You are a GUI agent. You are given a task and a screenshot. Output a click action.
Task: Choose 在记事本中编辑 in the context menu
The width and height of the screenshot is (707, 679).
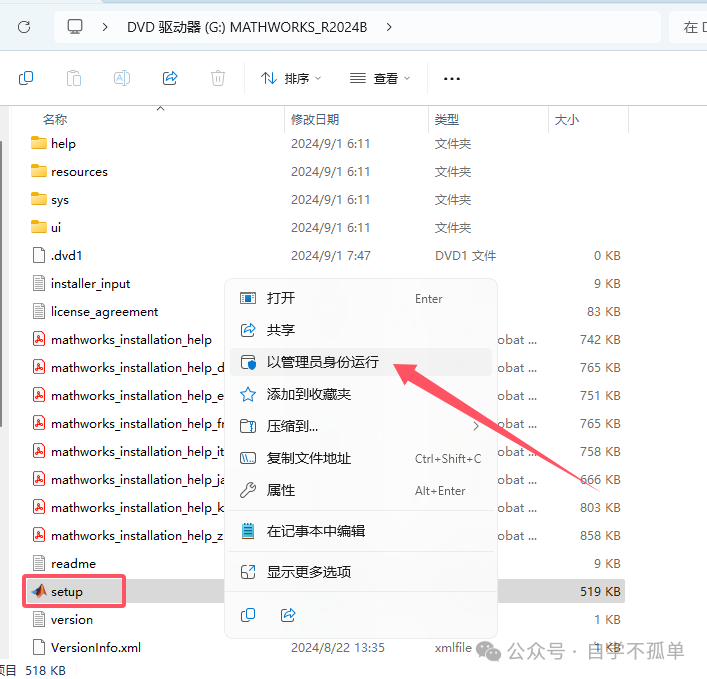click(361, 531)
